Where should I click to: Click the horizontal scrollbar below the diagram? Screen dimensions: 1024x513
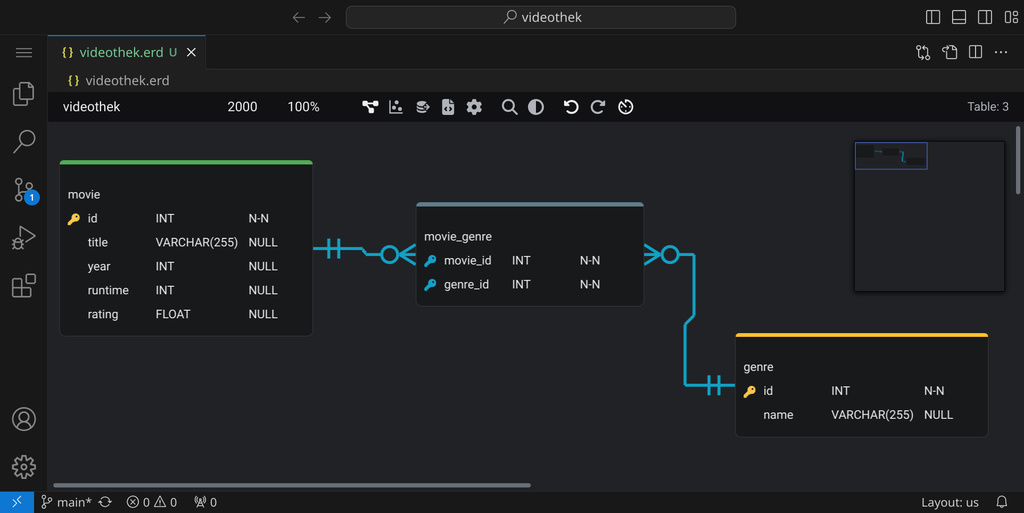point(292,486)
